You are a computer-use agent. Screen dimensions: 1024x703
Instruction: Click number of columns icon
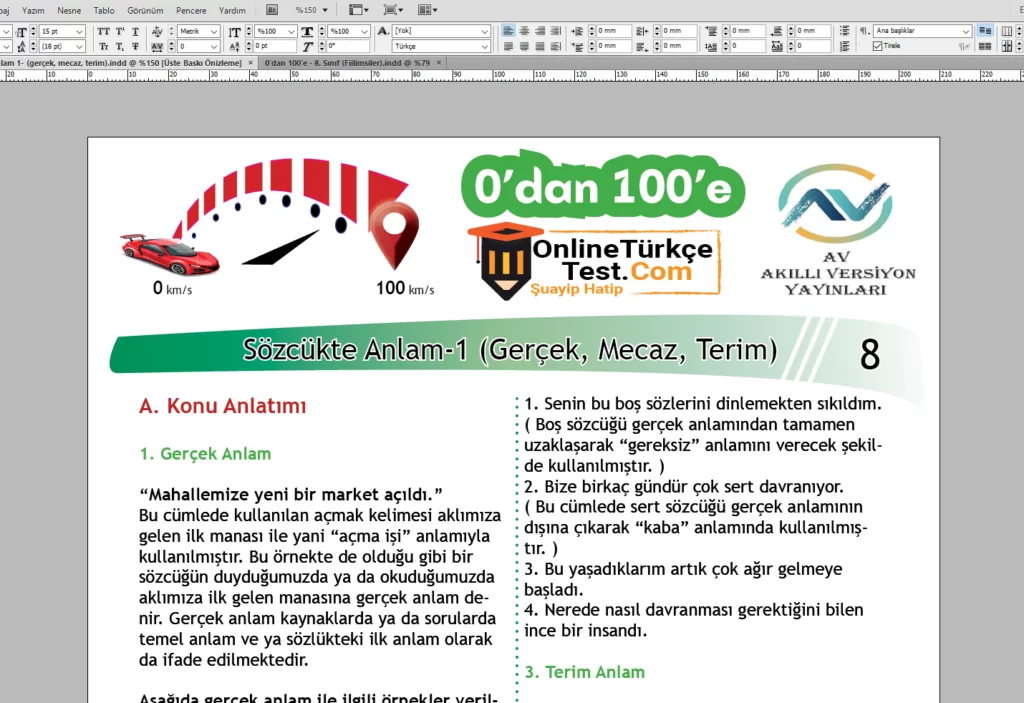(x=1007, y=31)
